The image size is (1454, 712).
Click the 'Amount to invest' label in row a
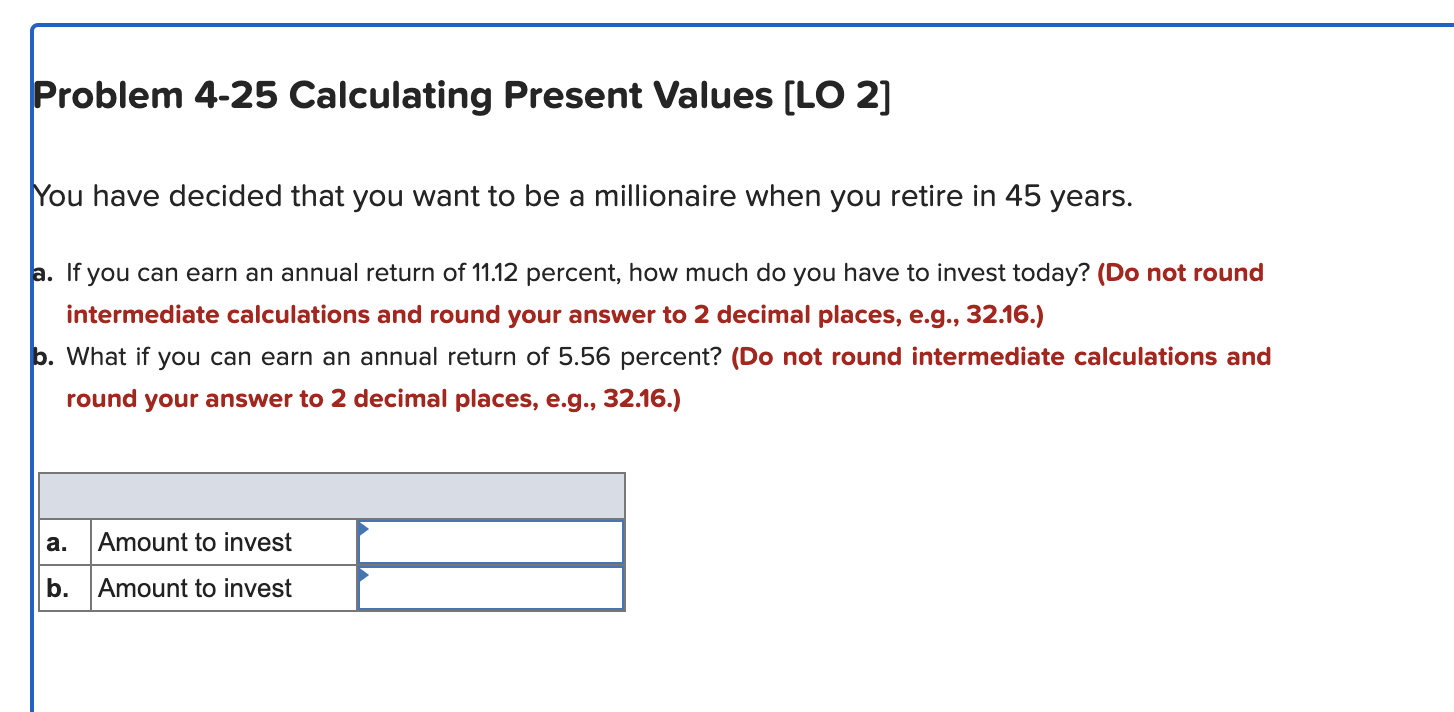pos(193,541)
